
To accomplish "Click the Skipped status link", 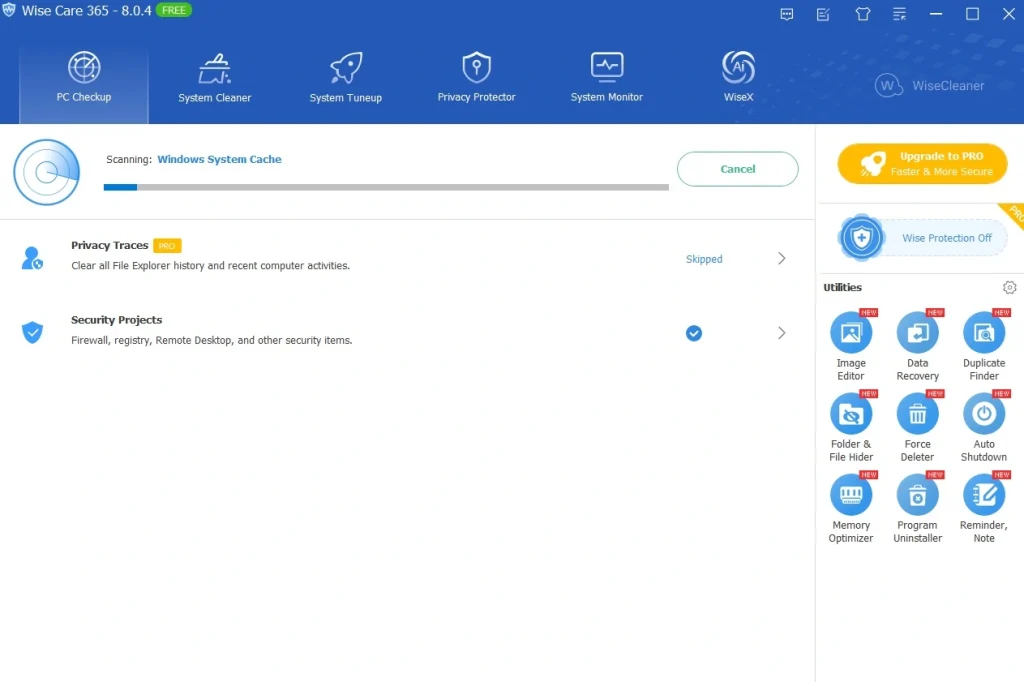I will (704, 259).
